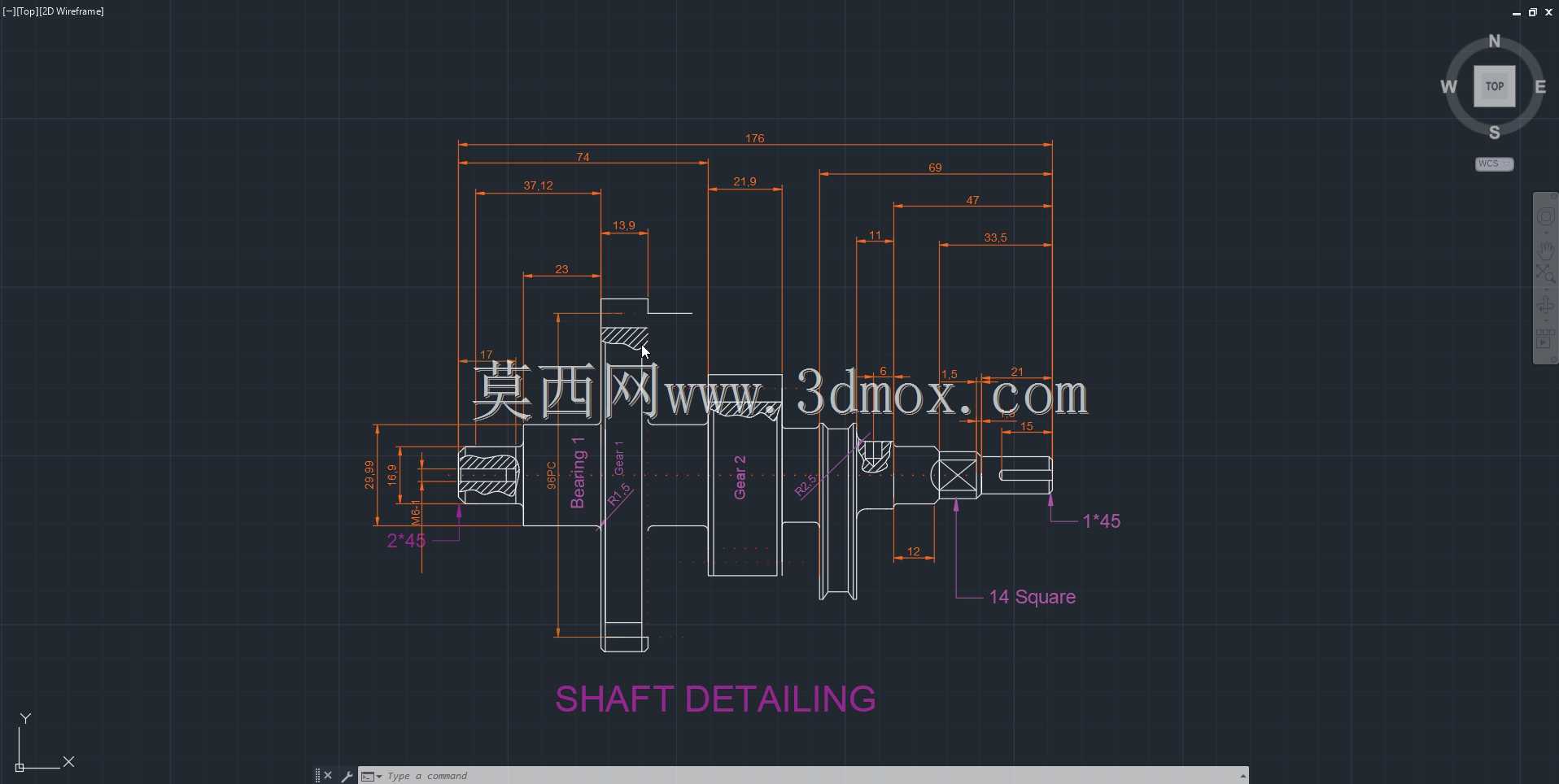Image resolution: width=1559 pixels, height=784 pixels.
Task: Expand command history with the arrow
Action: (1242, 777)
